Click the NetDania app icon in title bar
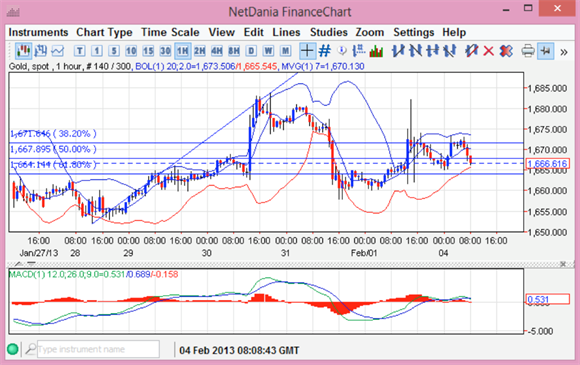This screenshot has height=365, width=580. coord(13,12)
